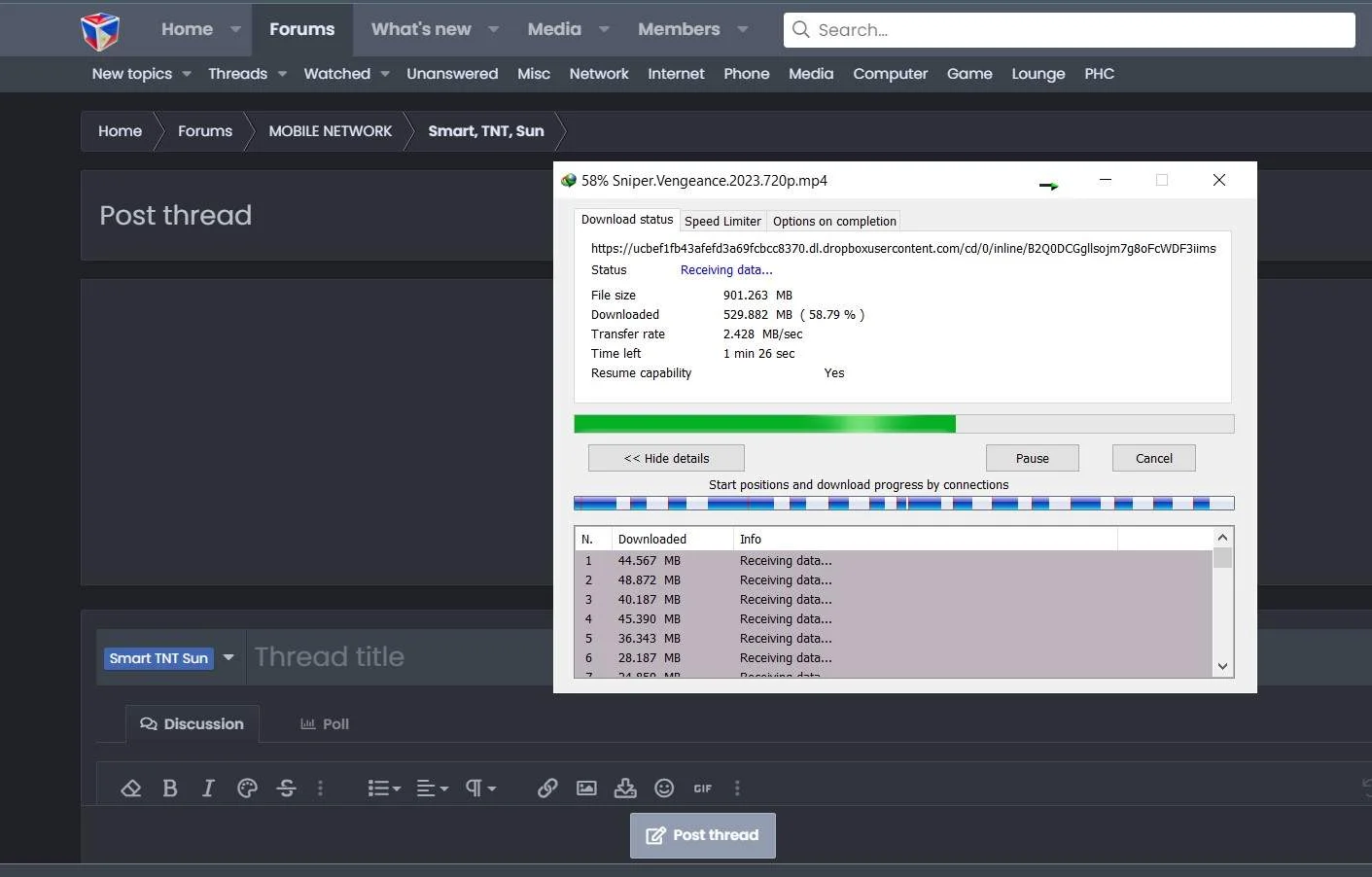Toggle italic formatting in editor
Viewport: 1372px width, 877px height.
[208, 789]
